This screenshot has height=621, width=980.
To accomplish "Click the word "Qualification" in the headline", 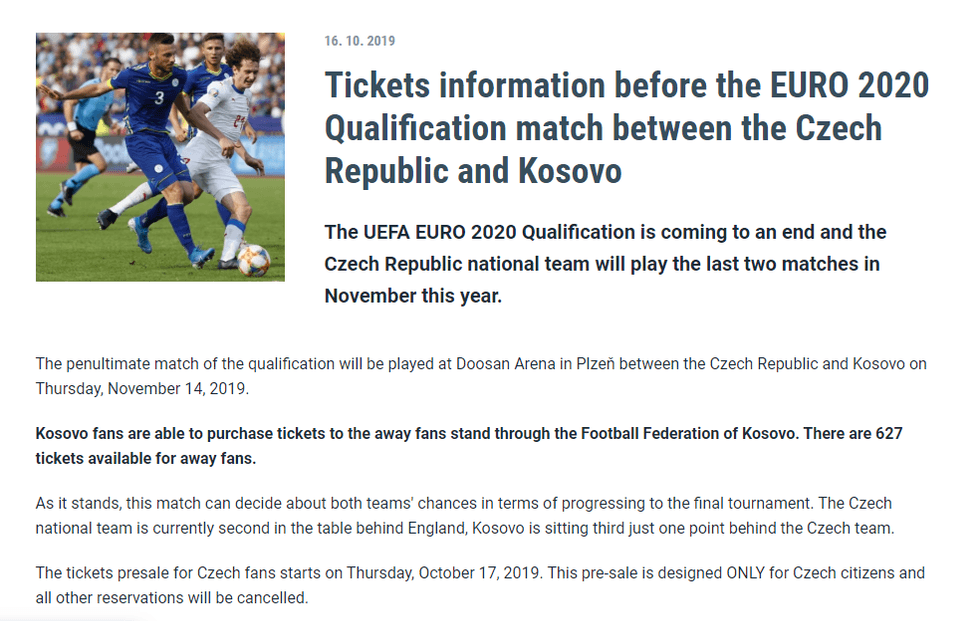I will coord(415,128).
